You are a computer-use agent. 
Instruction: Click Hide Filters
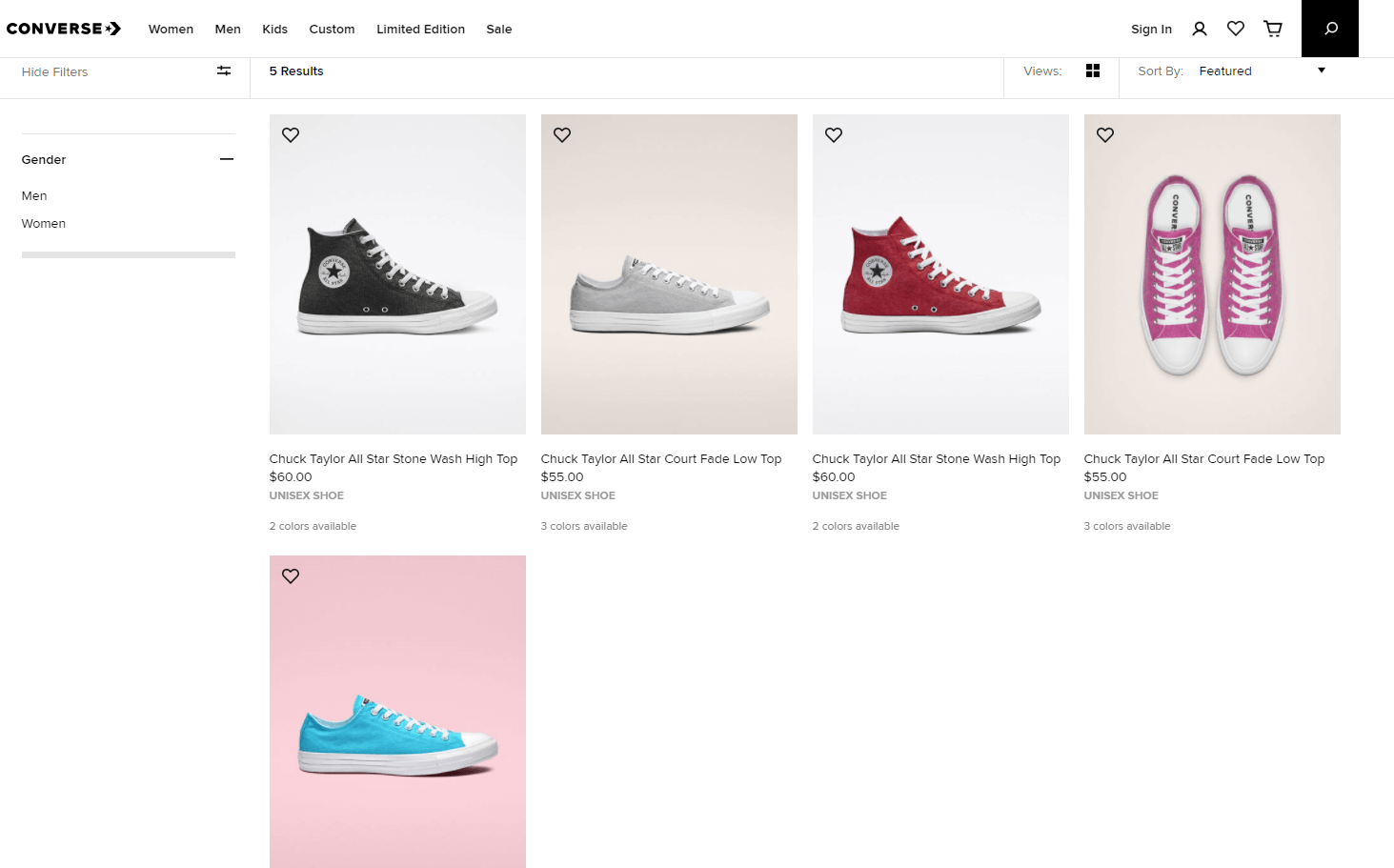[54, 71]
